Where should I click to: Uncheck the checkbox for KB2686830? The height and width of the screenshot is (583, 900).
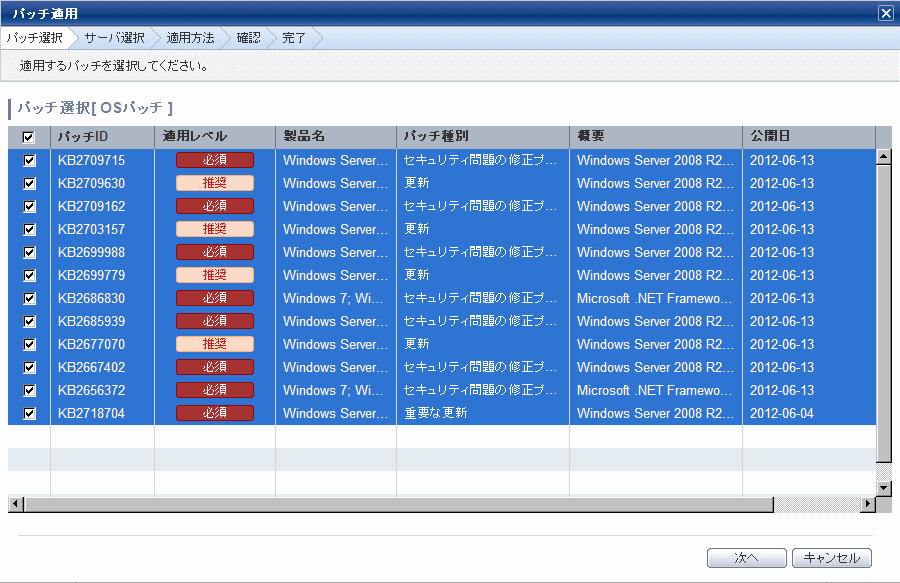29,298
